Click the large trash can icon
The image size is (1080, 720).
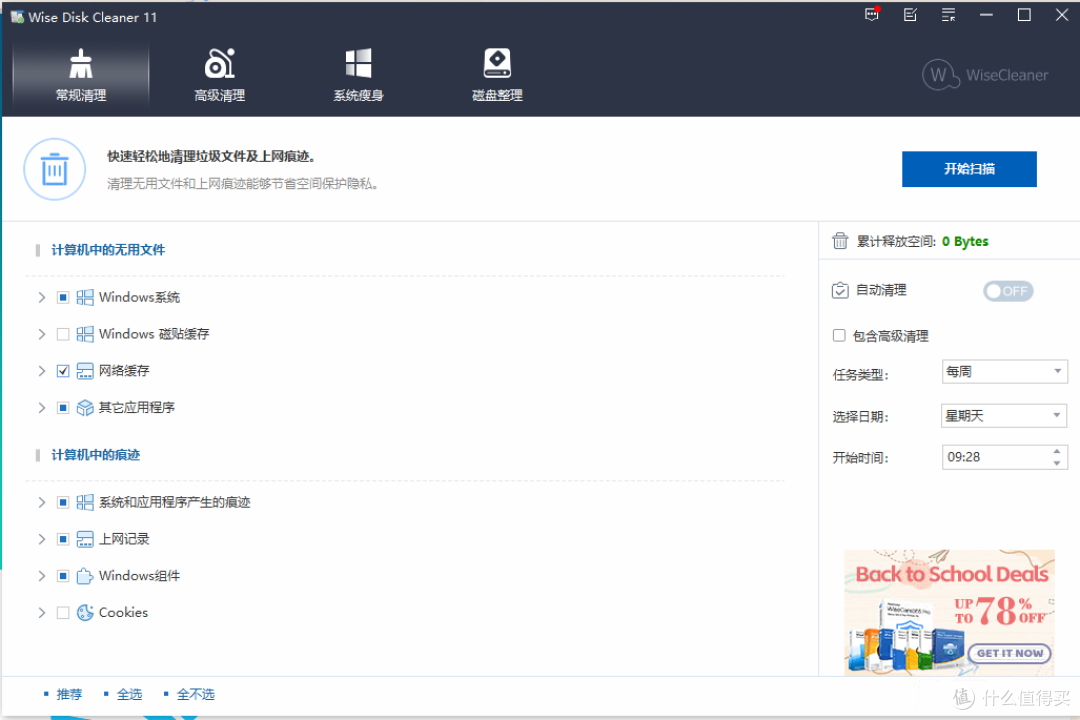click(54, 169)
